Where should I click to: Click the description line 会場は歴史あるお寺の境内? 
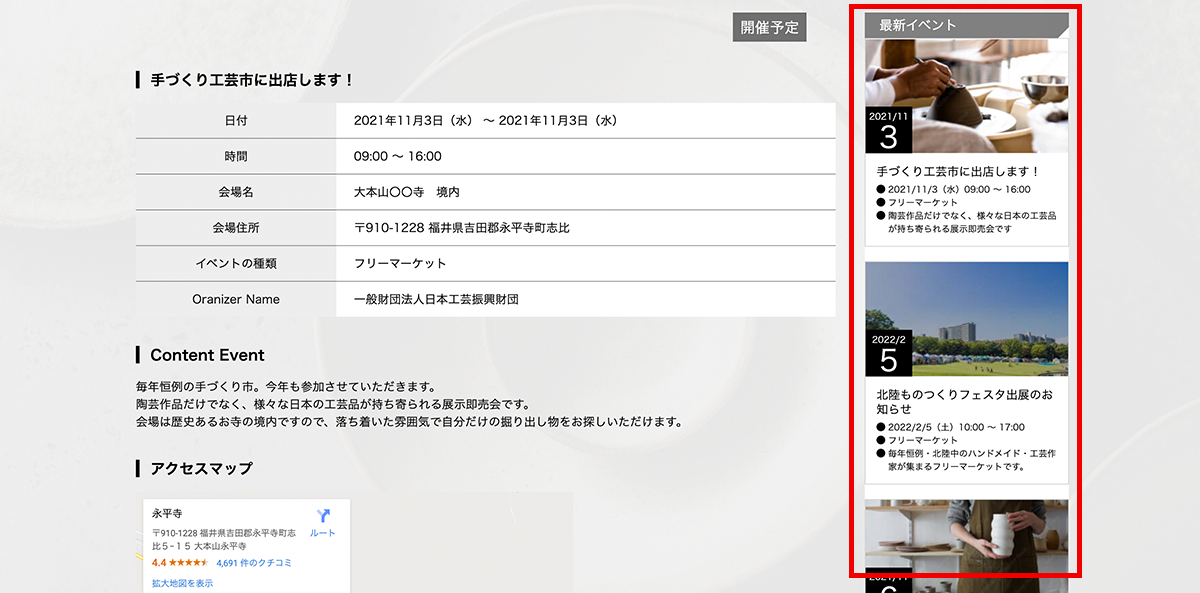(x=410, y=422)
